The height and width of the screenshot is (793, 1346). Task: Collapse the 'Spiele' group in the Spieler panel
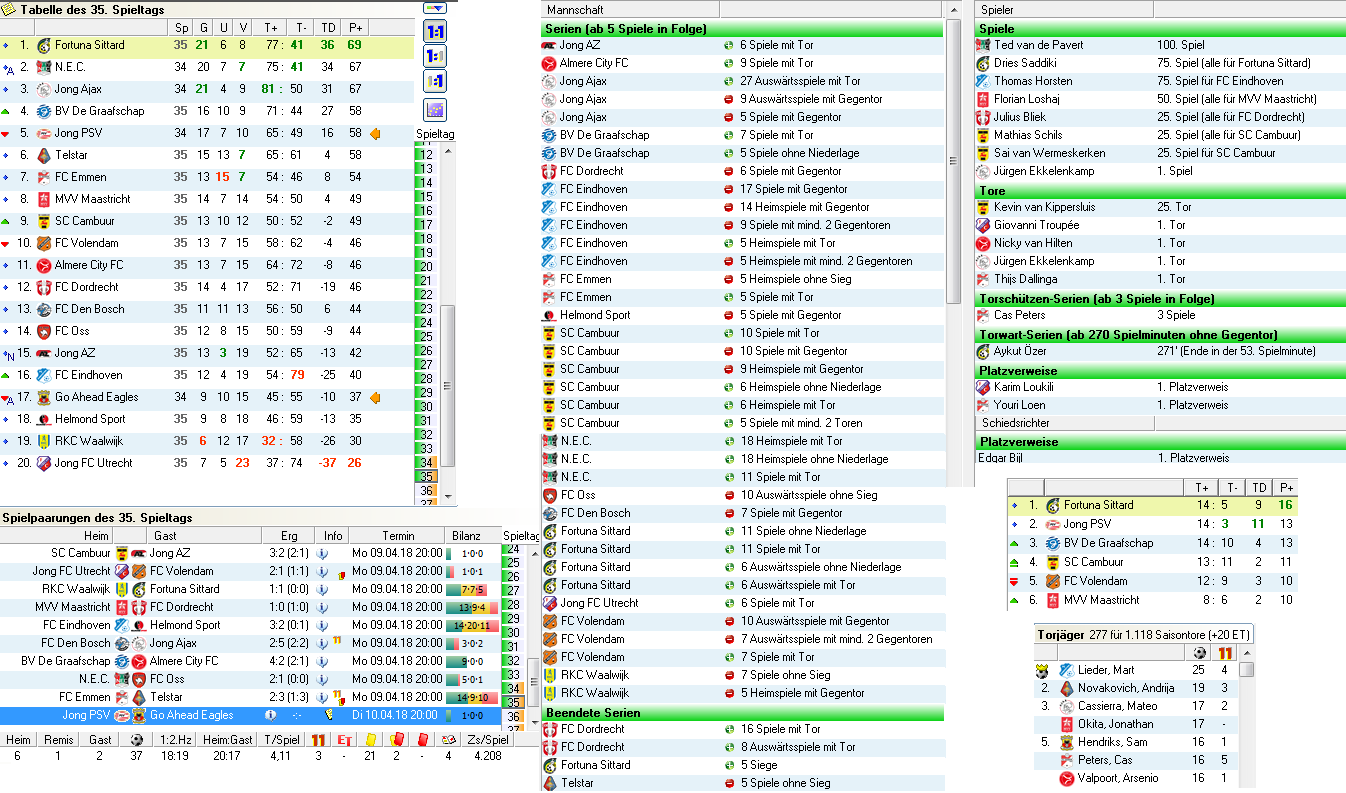pos(1160,28)
